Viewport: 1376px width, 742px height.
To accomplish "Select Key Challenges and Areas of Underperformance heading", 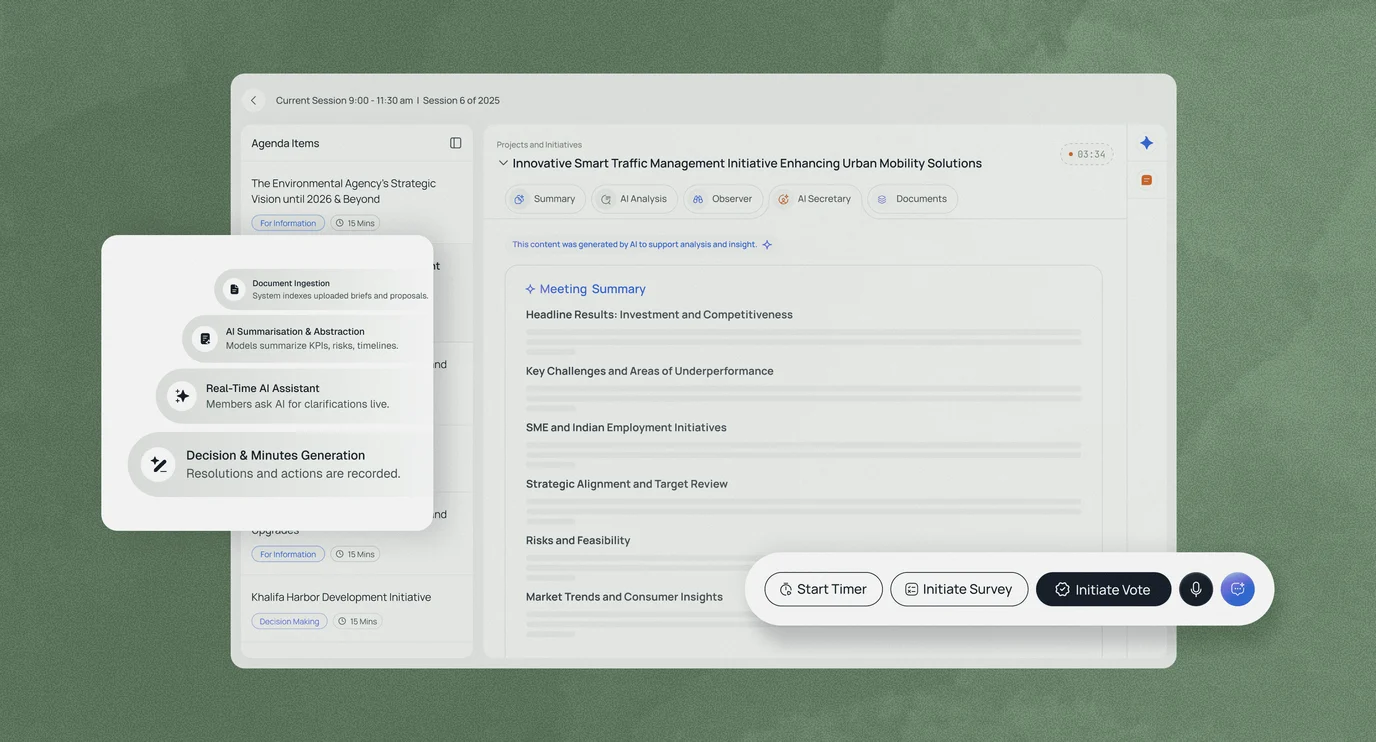I will coord(650,371).
